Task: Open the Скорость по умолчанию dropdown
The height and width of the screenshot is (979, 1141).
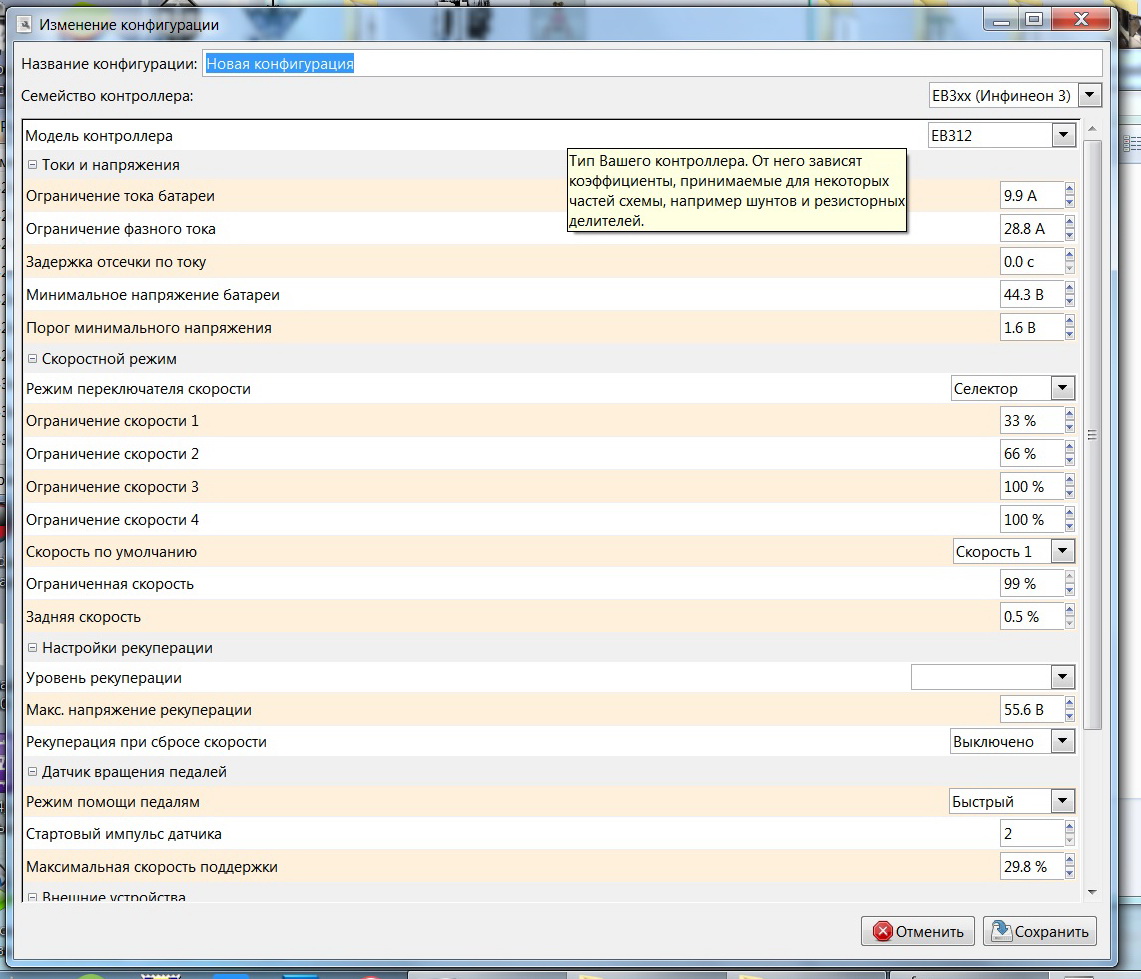Action: 1063,552
